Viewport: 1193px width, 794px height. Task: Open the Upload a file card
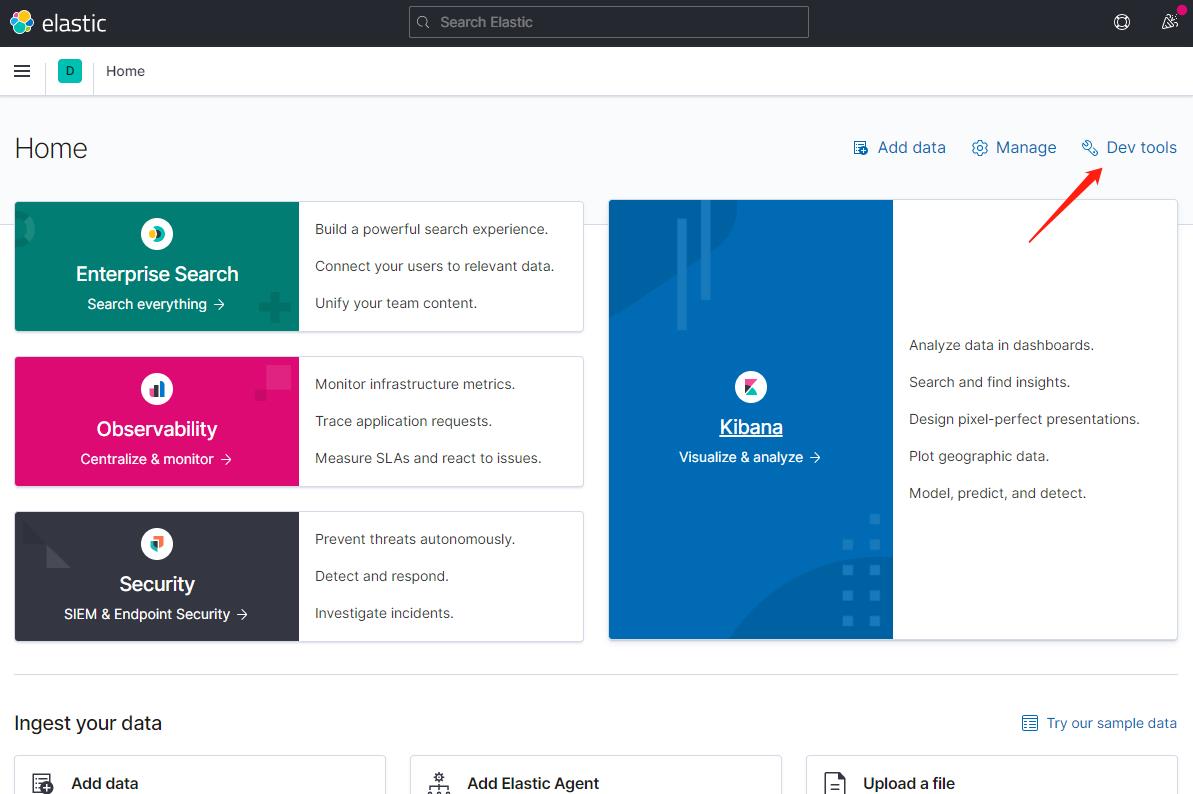point(992,775)
